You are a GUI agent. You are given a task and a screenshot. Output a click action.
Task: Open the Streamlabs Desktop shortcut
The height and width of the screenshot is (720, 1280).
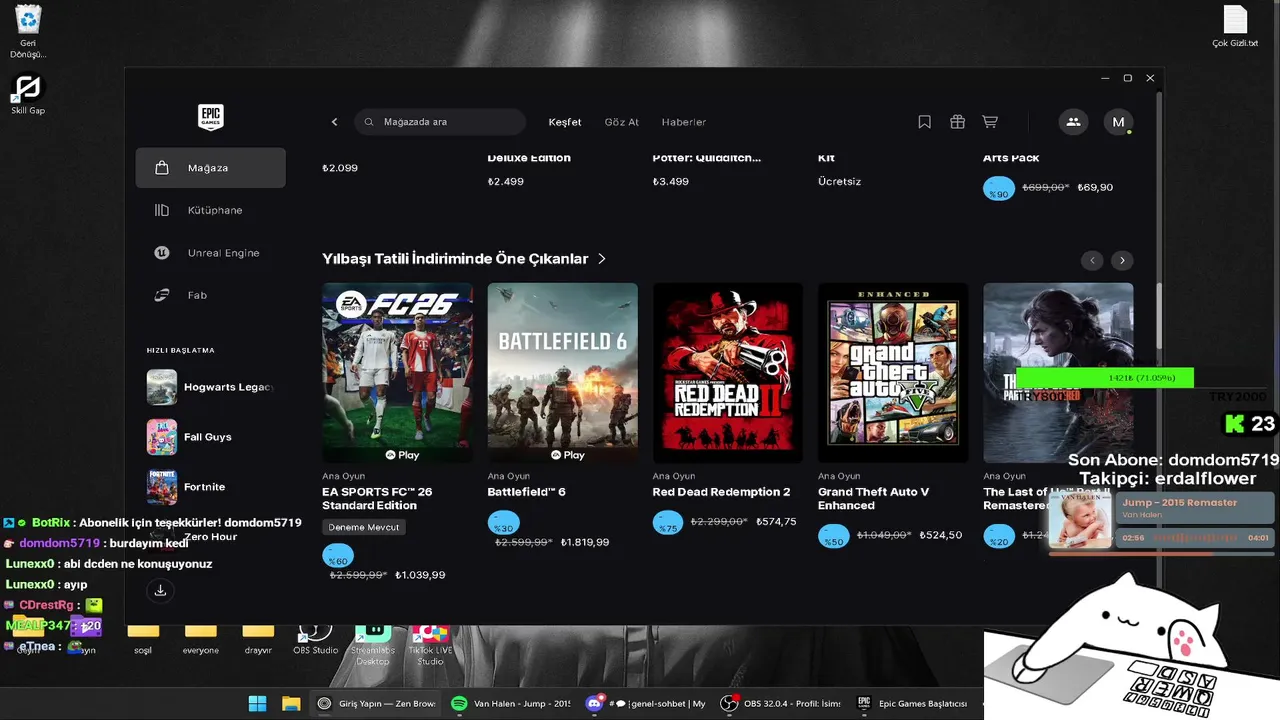click(372, 645)
